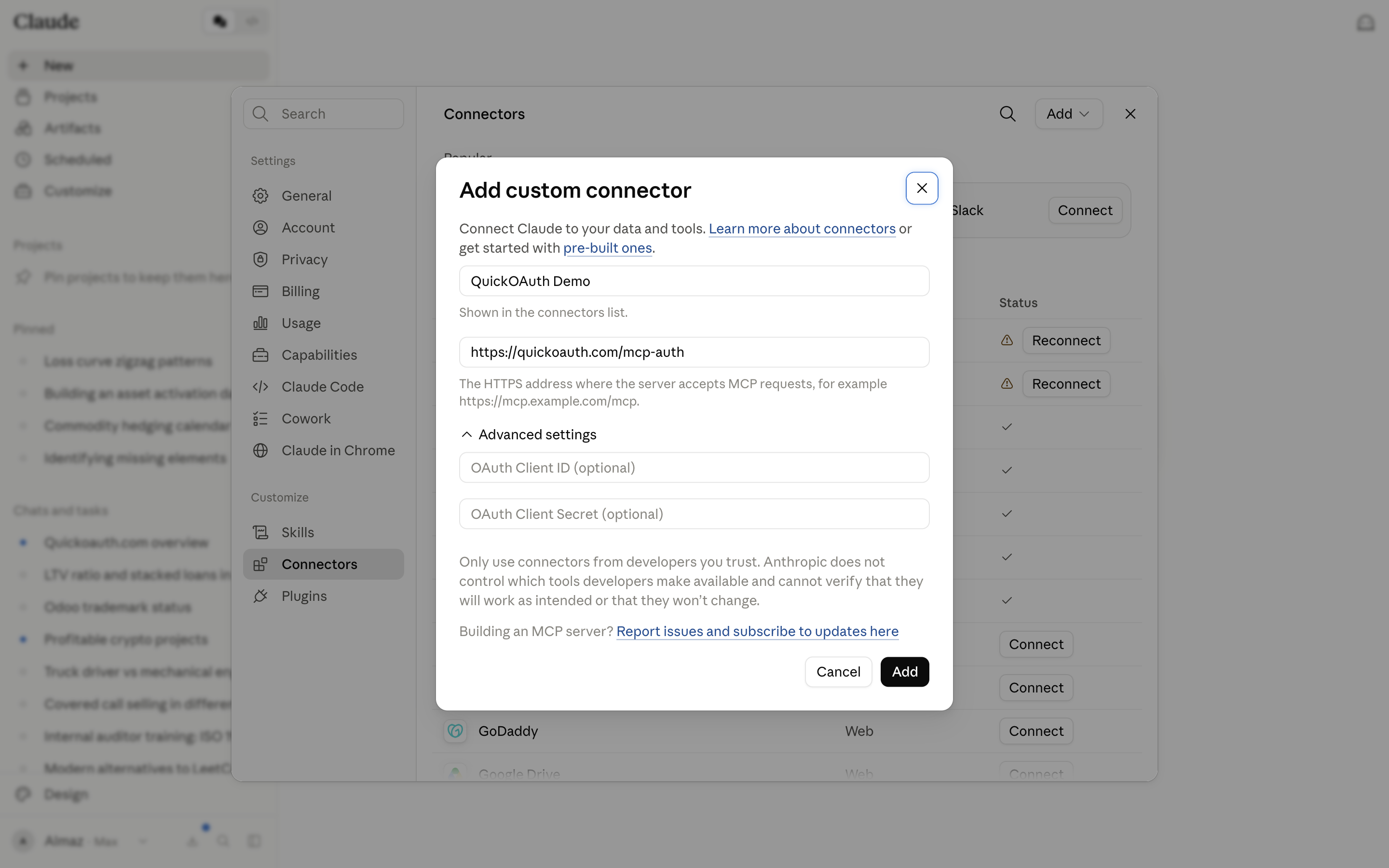Click the second Reconnect button
1389x868 pixels.
tap(1066, 384)
